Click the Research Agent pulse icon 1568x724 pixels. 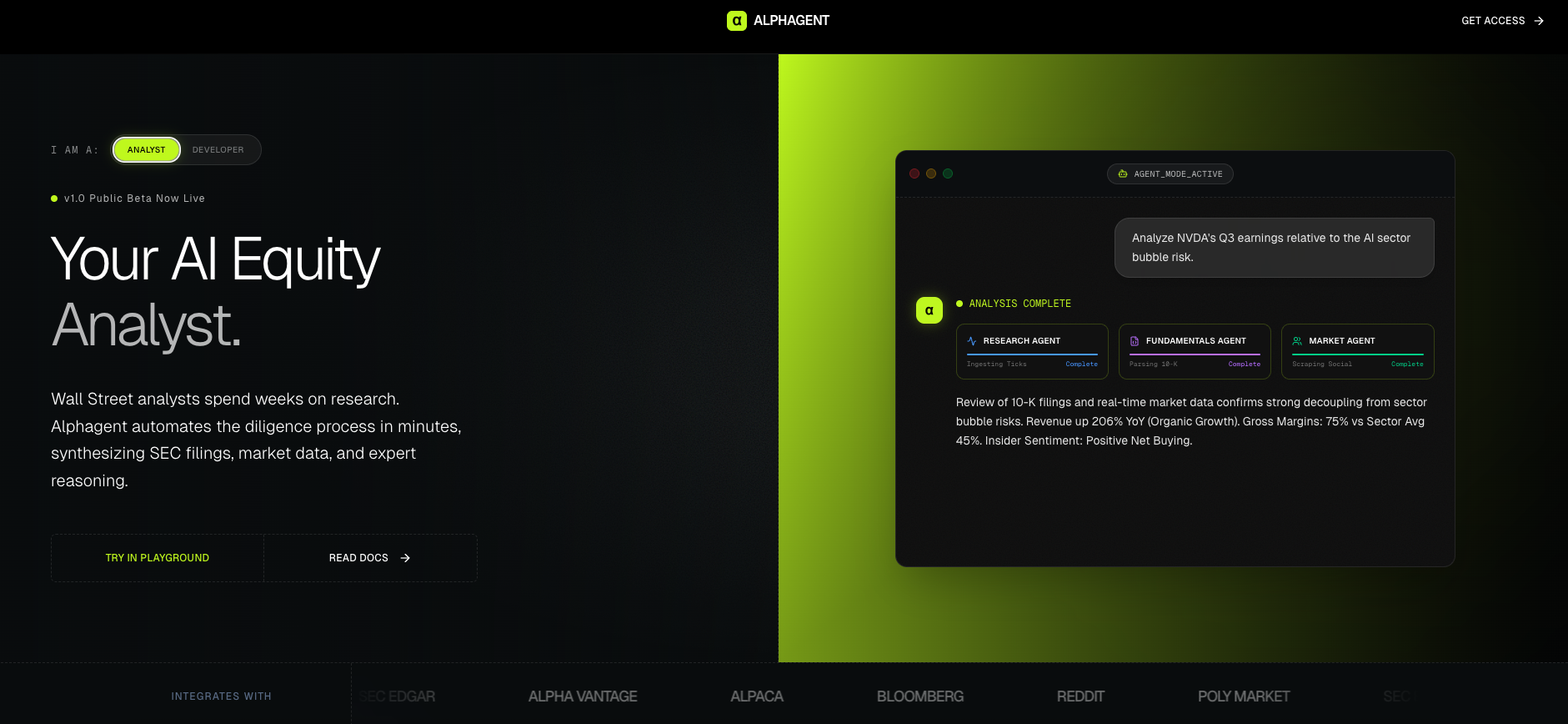pyautogui.click(x=972, y=341)
